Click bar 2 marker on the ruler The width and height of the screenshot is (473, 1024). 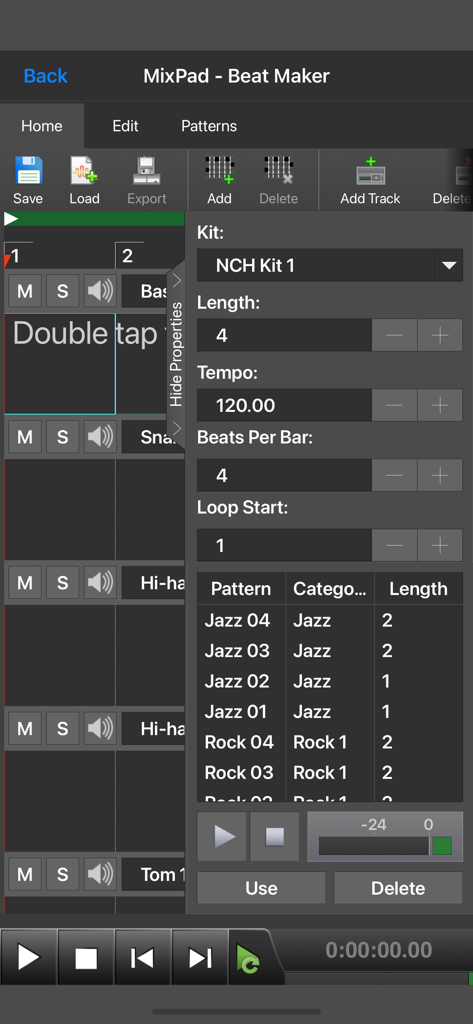[x=127, y=255]
